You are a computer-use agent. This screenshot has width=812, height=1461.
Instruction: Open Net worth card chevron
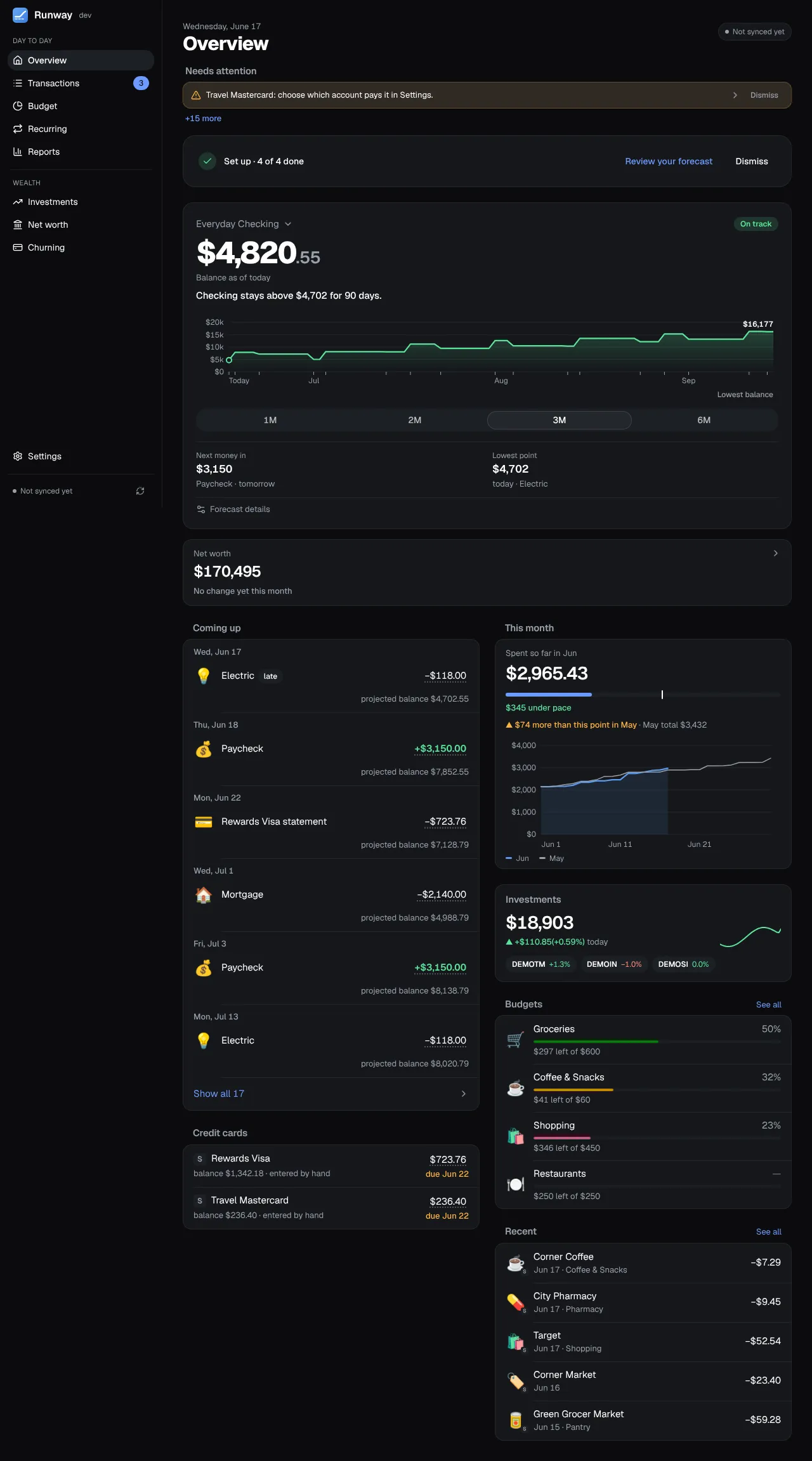click(x=775, y=553)
